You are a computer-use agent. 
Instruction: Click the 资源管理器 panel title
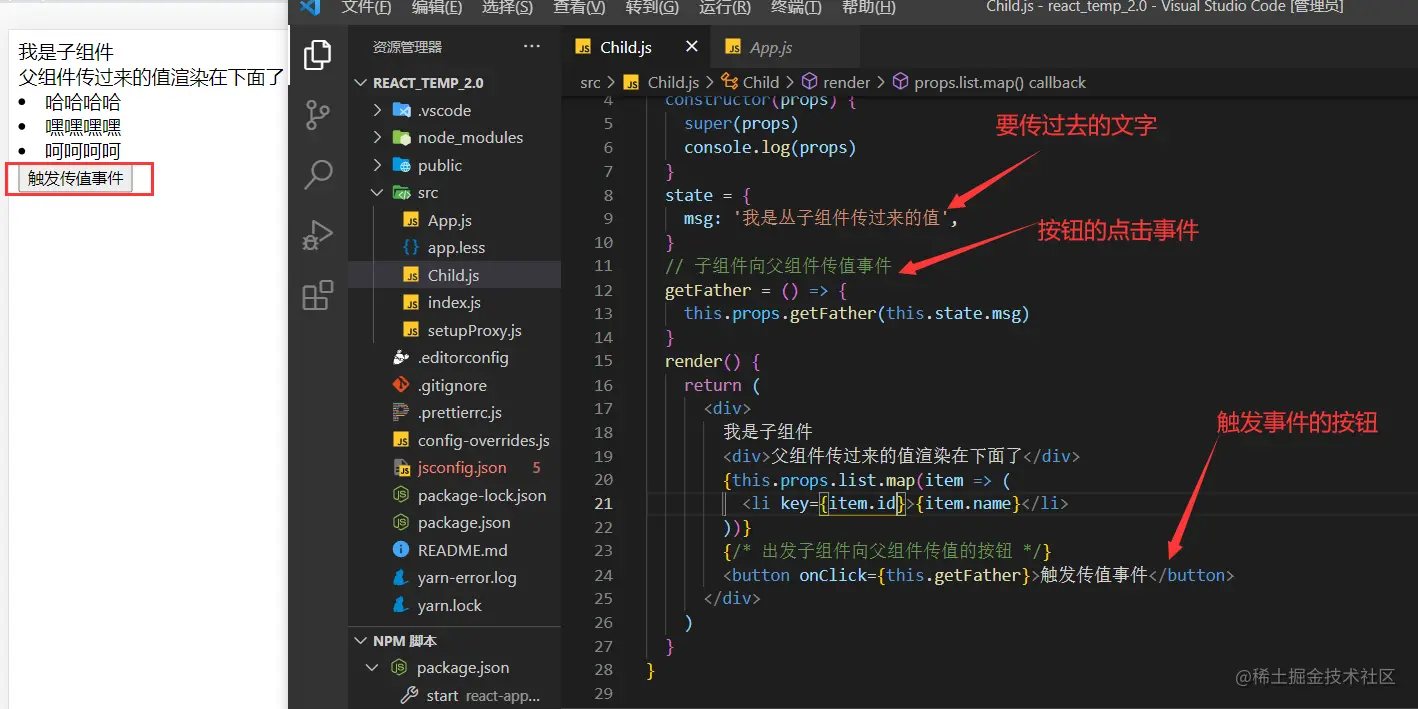coord(407,47)
